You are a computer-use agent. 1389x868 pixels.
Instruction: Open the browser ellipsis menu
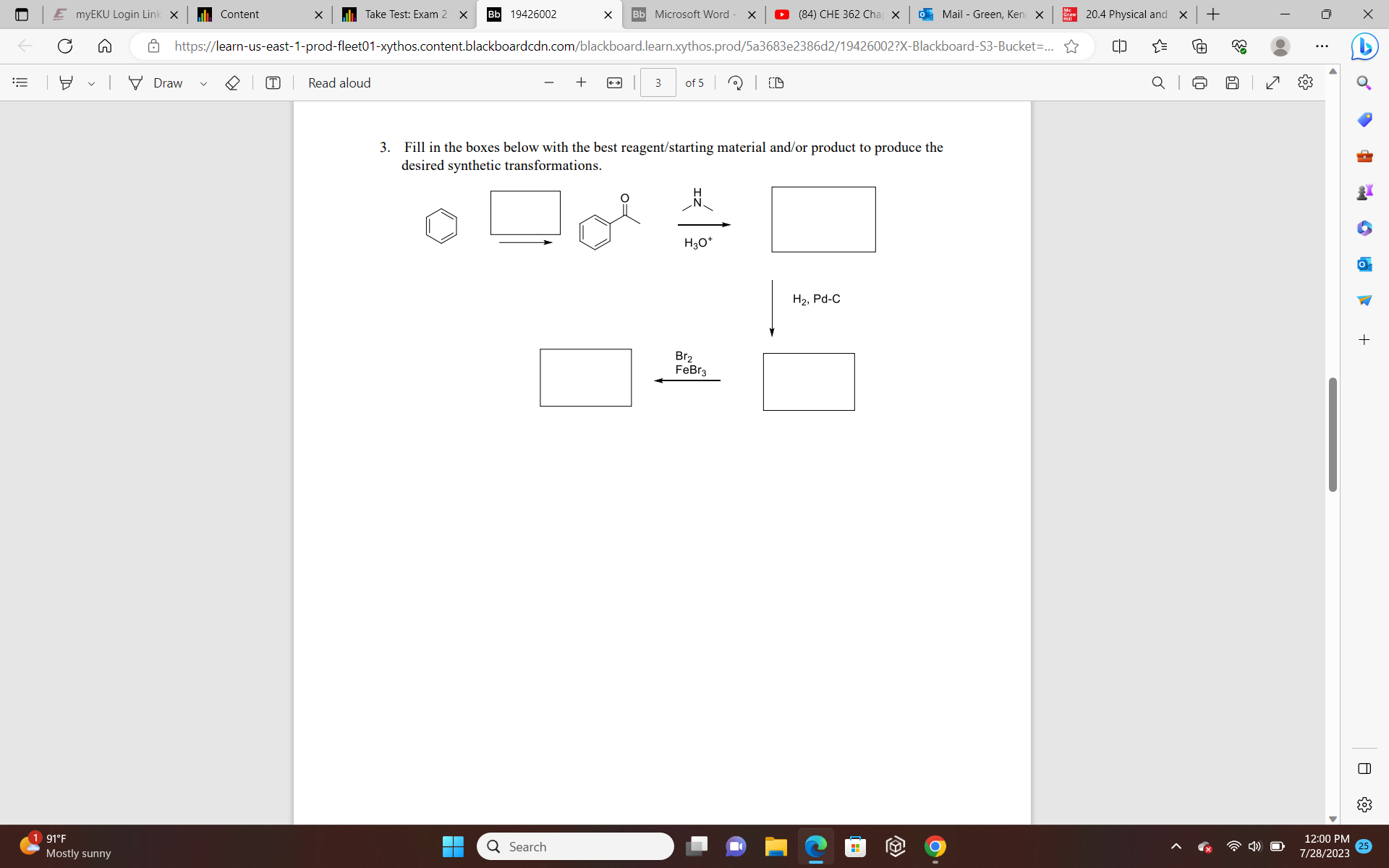click(x=1322, y=46)
